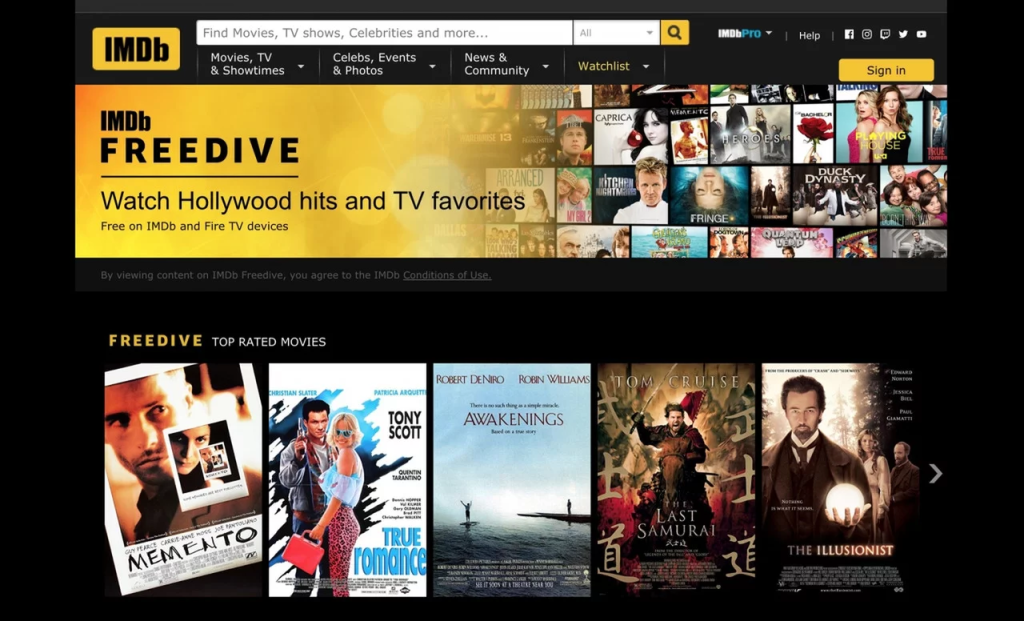Open The Last Samurai poster

pos(676,479)
